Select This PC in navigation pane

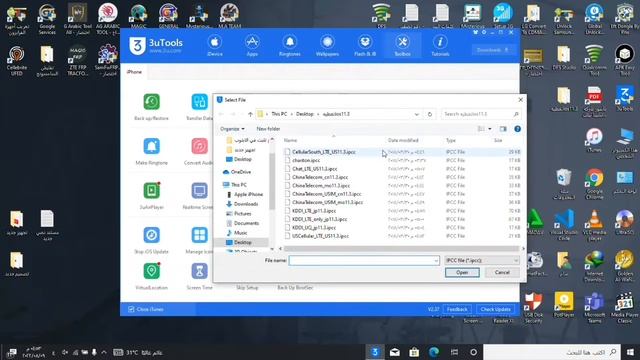(235, 185)
